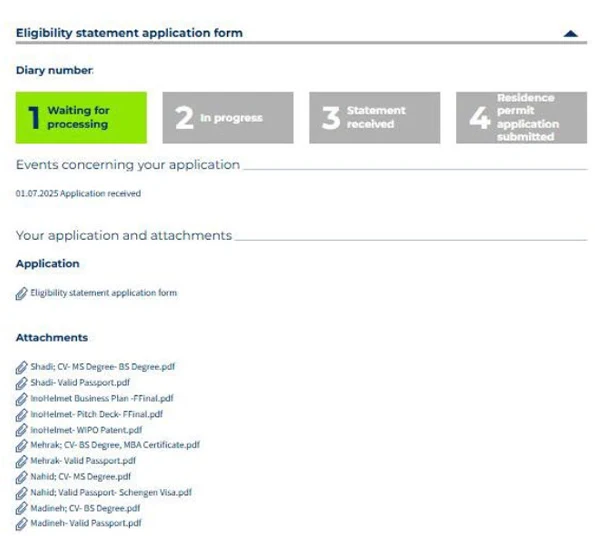Open Nahid; CV- MS Degree.pdf attachment

point(80,477)
